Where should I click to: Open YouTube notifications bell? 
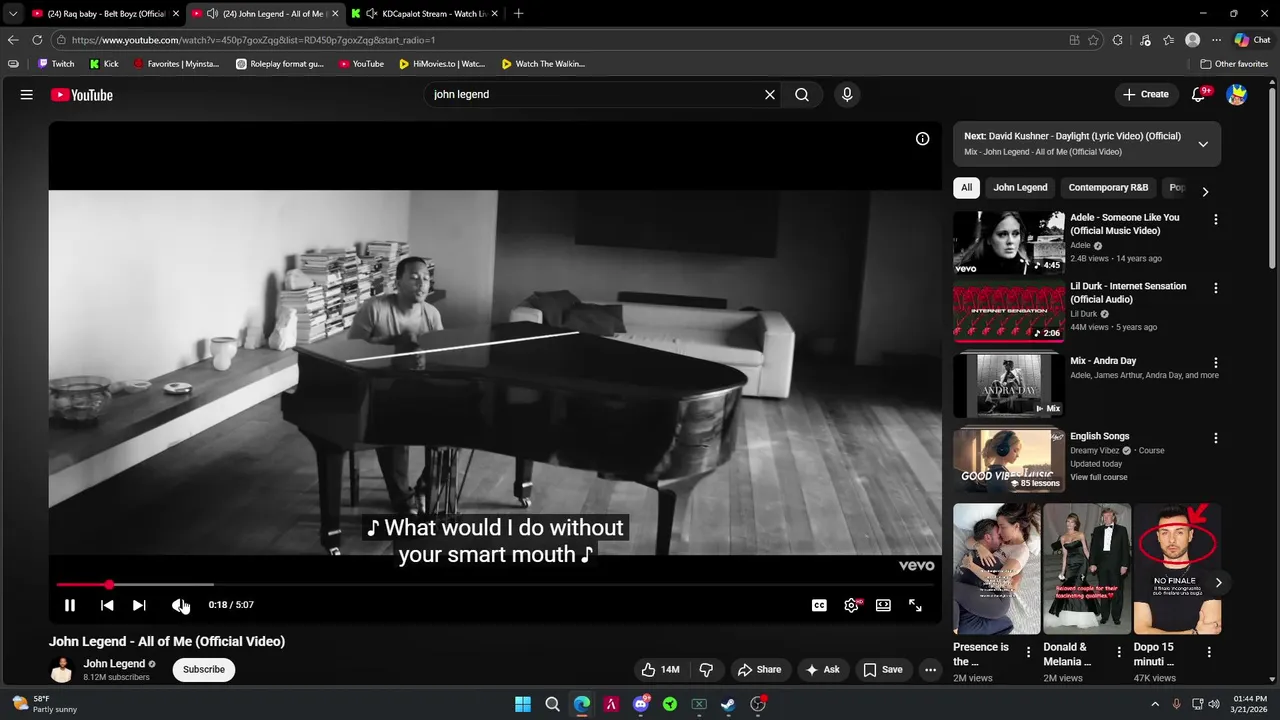click(1199, 95)
